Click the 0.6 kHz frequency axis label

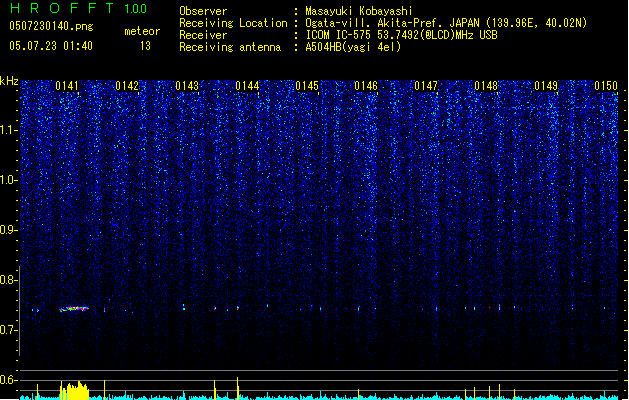(8, 380)
